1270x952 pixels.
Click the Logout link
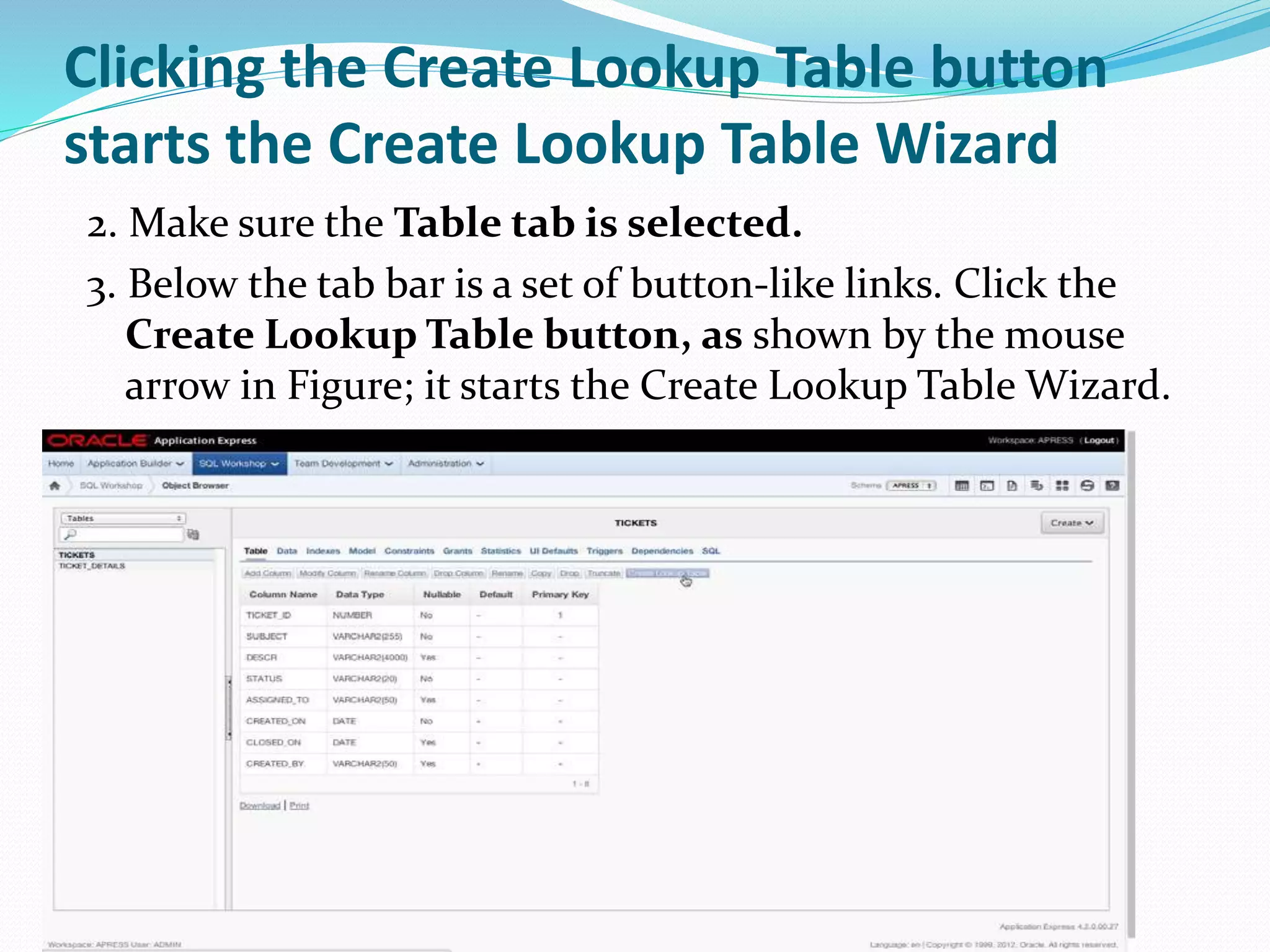pyautogui.click(x=1099, y=440)
